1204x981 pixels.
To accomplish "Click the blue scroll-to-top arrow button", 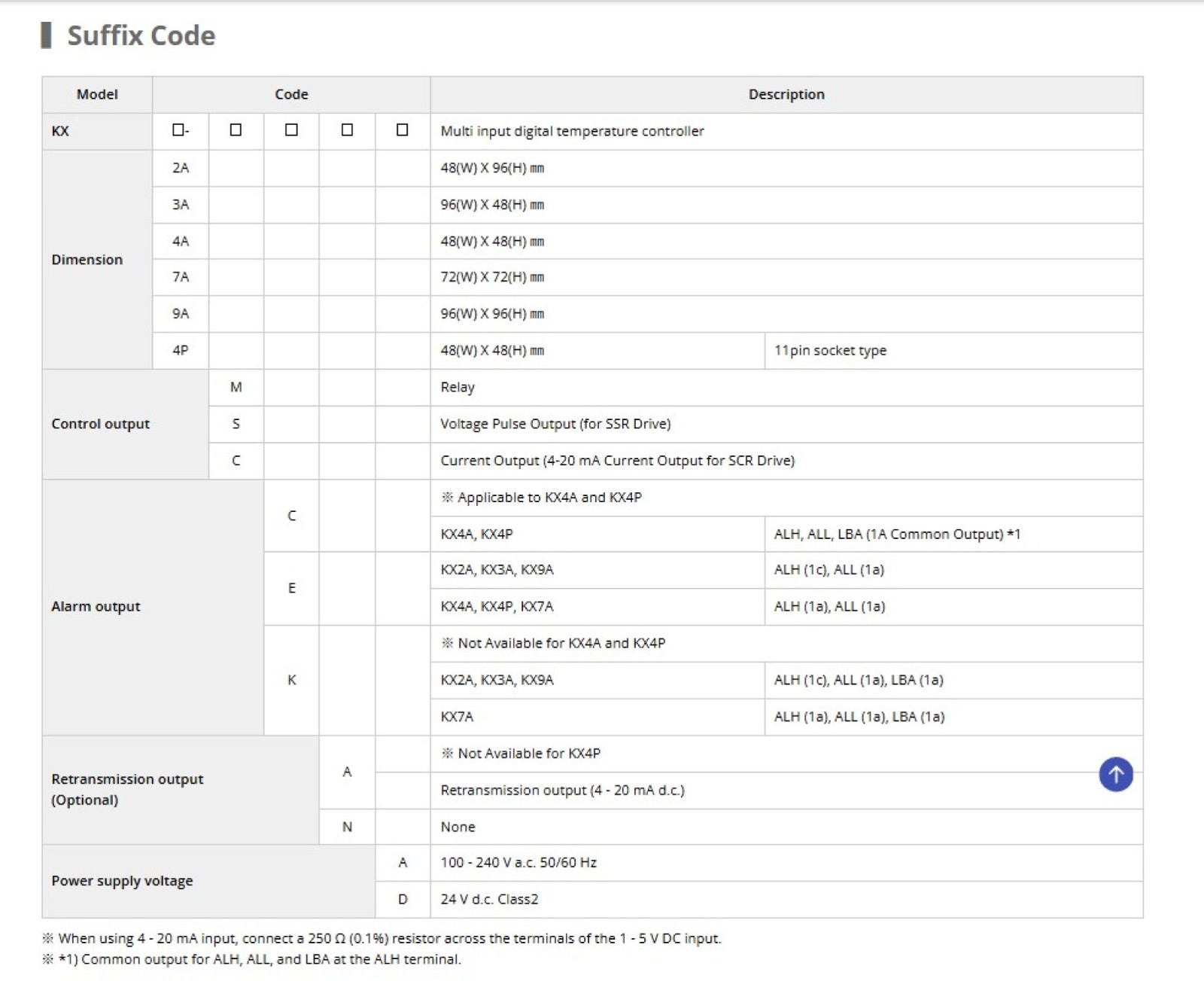I will tap(1116, 774).
